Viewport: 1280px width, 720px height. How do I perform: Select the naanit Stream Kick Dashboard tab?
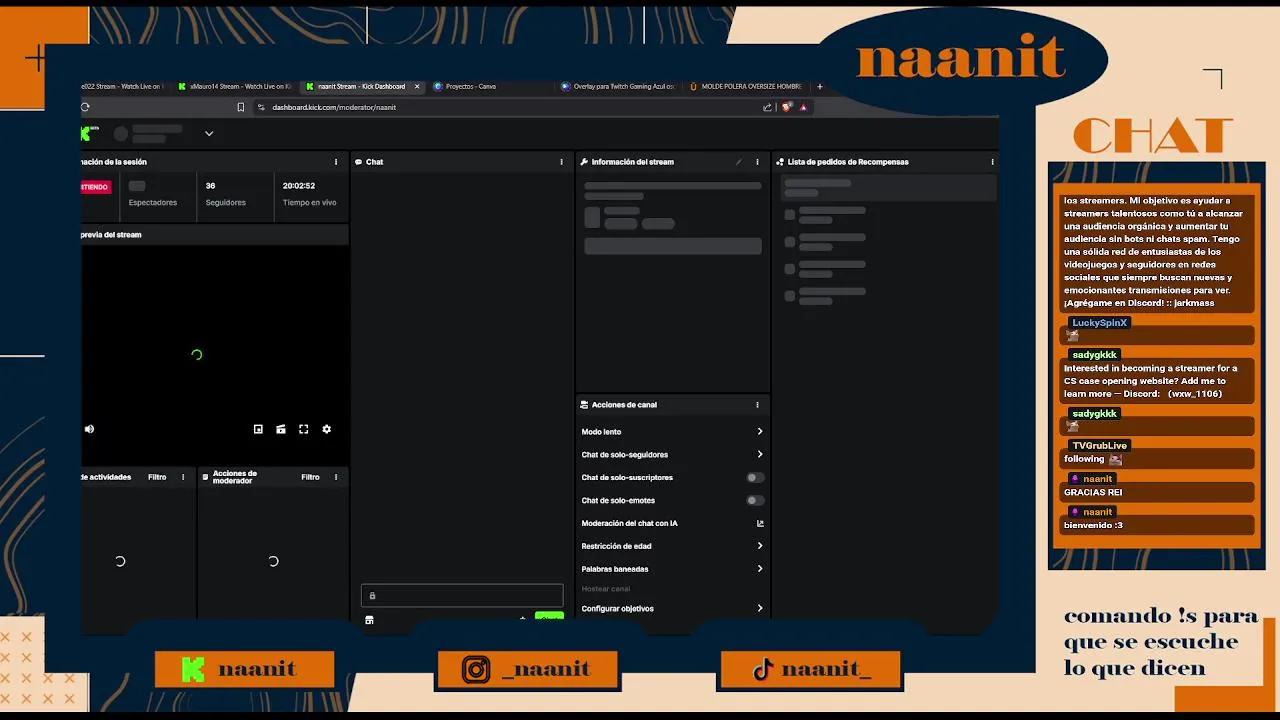click(362, 86)
